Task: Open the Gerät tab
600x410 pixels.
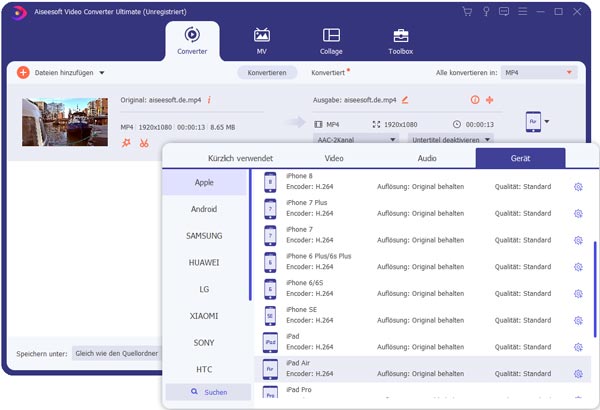Action: pyautogui.click(x=520, y=158)
